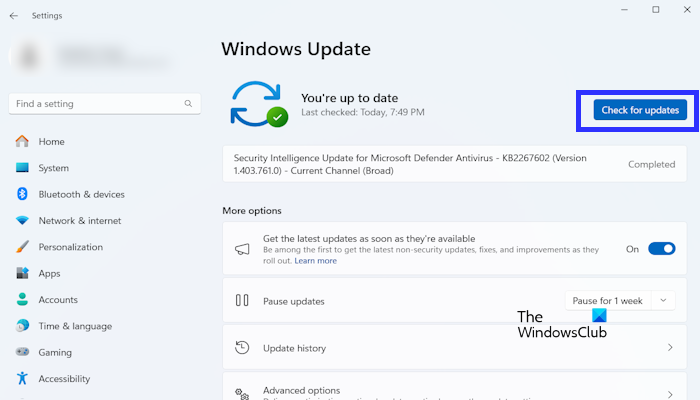Open Update history row
Screen dimensions: 700x400
click(x=454, y=347)
